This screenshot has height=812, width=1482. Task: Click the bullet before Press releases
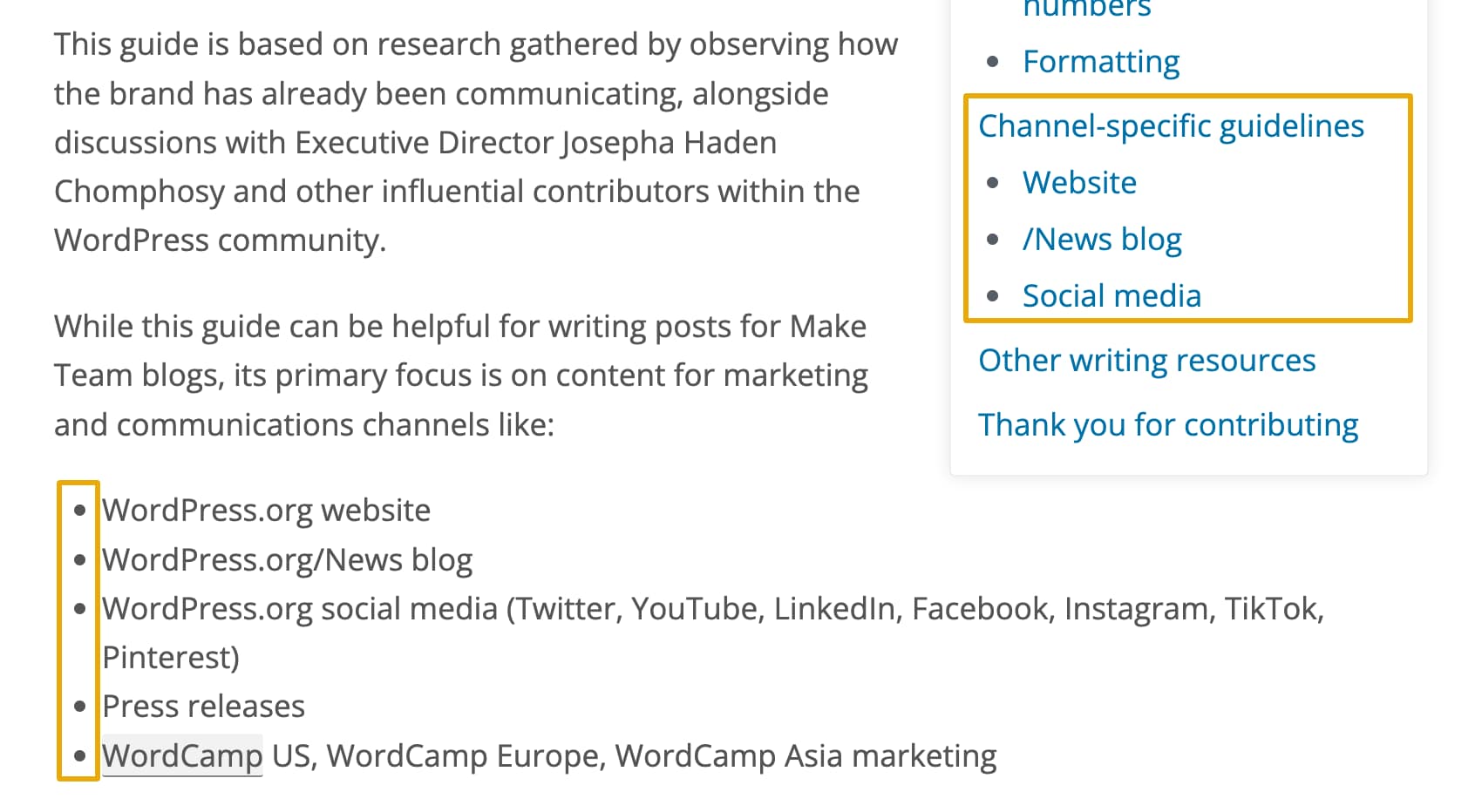pyautogui.click(x=80, y=707)
